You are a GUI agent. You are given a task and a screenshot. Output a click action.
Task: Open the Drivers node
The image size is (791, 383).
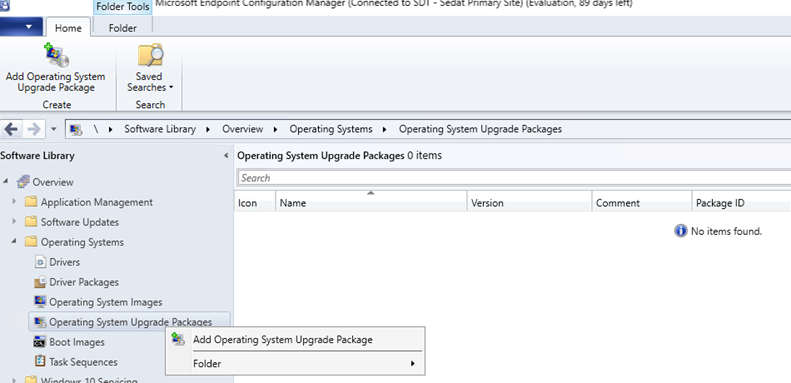pyautogui.click(x=65, y=262)
